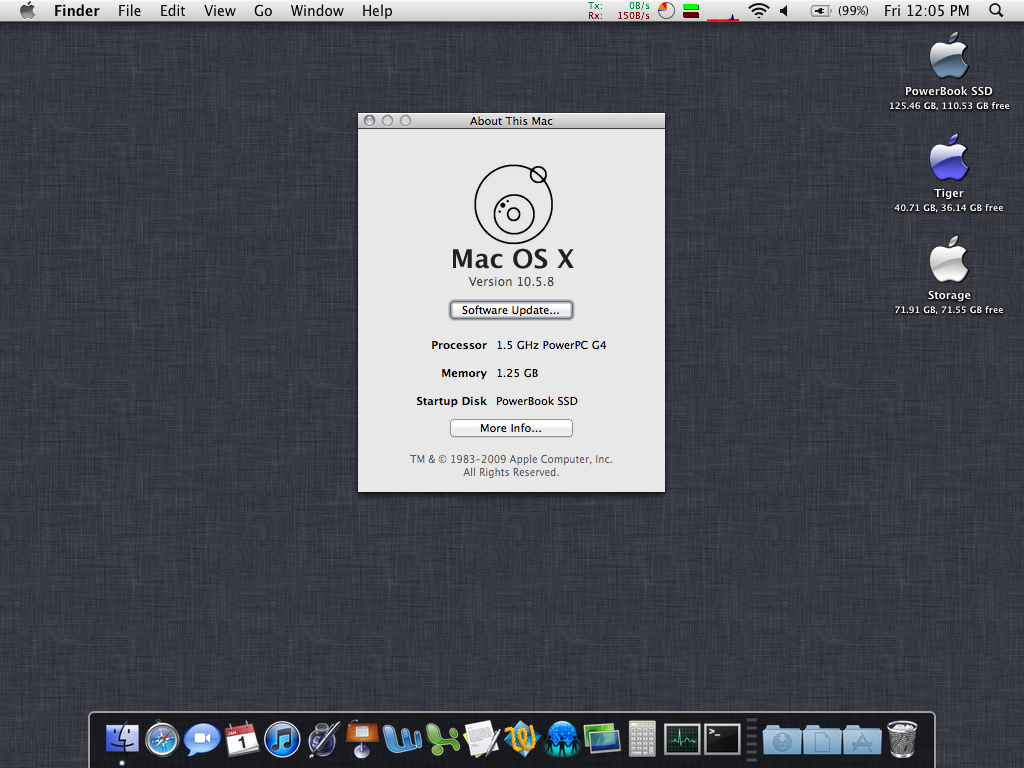This screenshot has width=1024, height=768.
Task: Open Pages ink pen icon in Dock
Action: [x=323, y=739]
